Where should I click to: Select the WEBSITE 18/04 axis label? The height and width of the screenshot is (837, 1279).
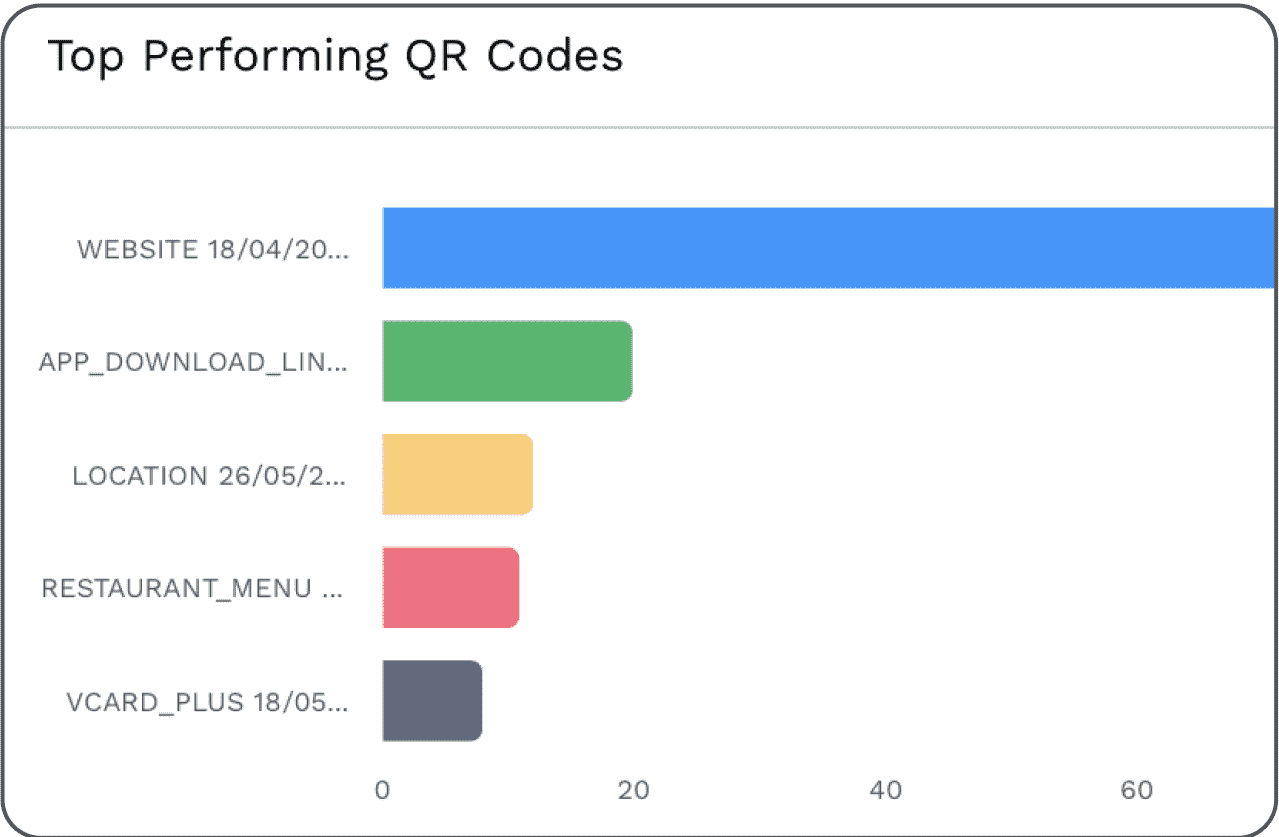(213, 249)
